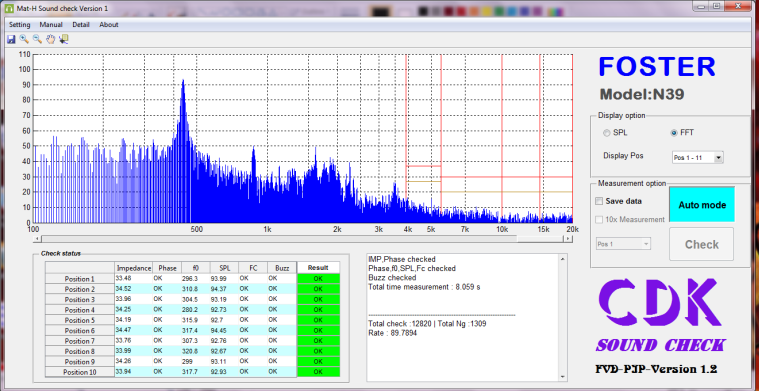
Task: Click the Phase OK cell in Position 2
Action: (x=167, y=289)
